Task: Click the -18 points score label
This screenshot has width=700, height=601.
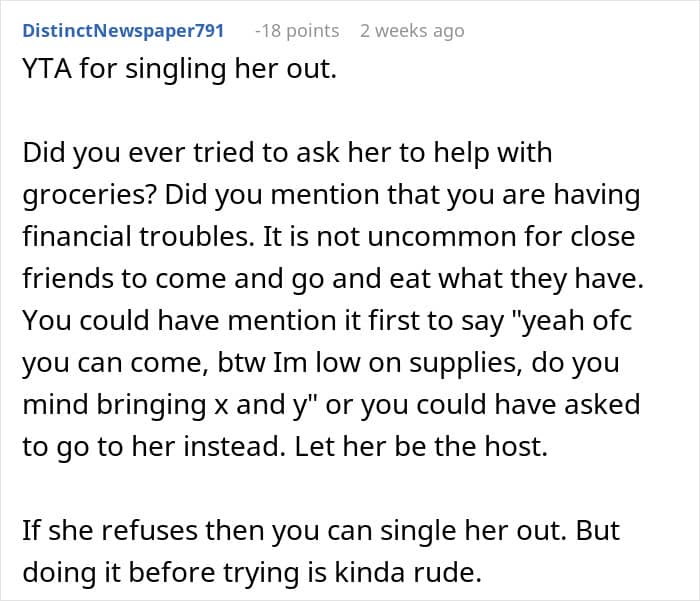Action: [x=297, y=31]
